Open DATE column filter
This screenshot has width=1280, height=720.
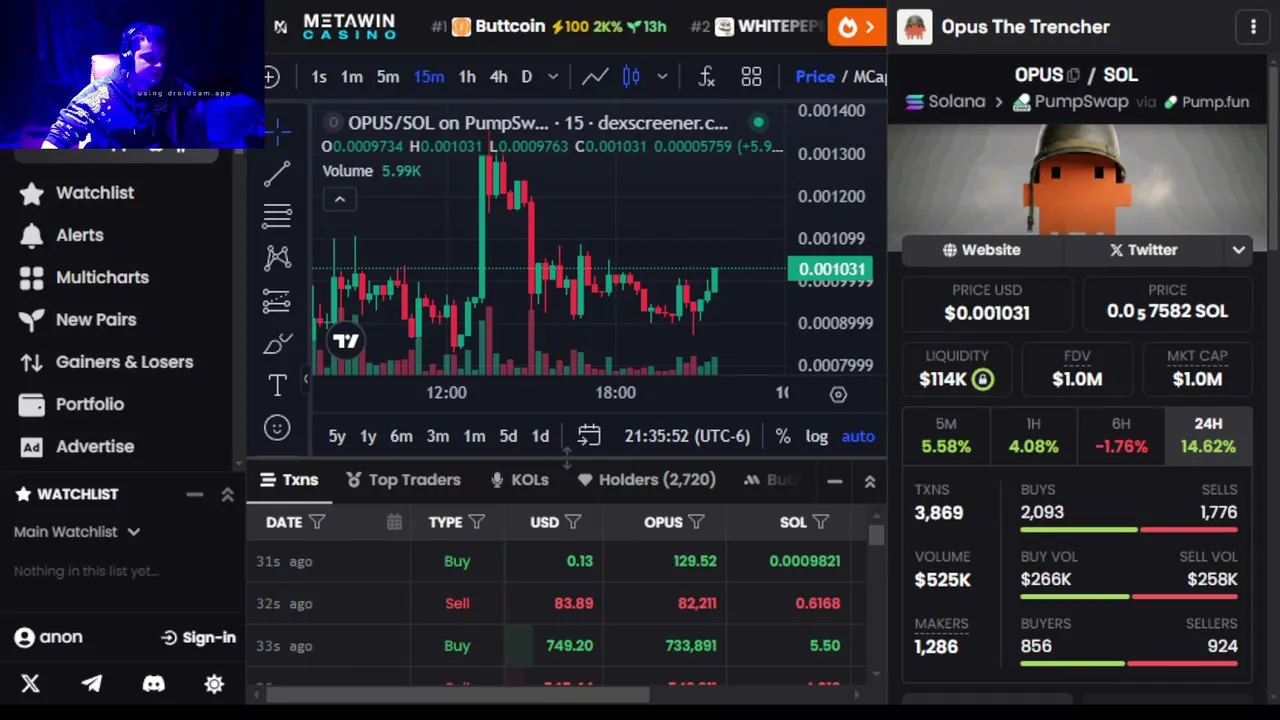[317, 522]
